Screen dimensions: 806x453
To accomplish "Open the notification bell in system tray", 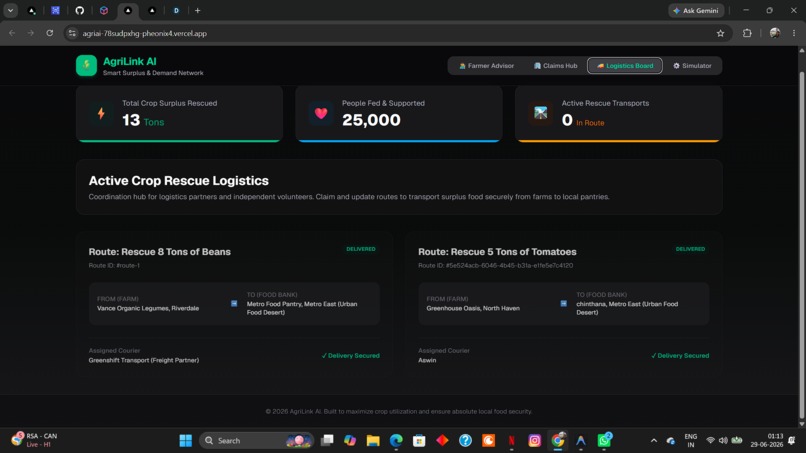I will pyautogui.click(x=792, y=441).
